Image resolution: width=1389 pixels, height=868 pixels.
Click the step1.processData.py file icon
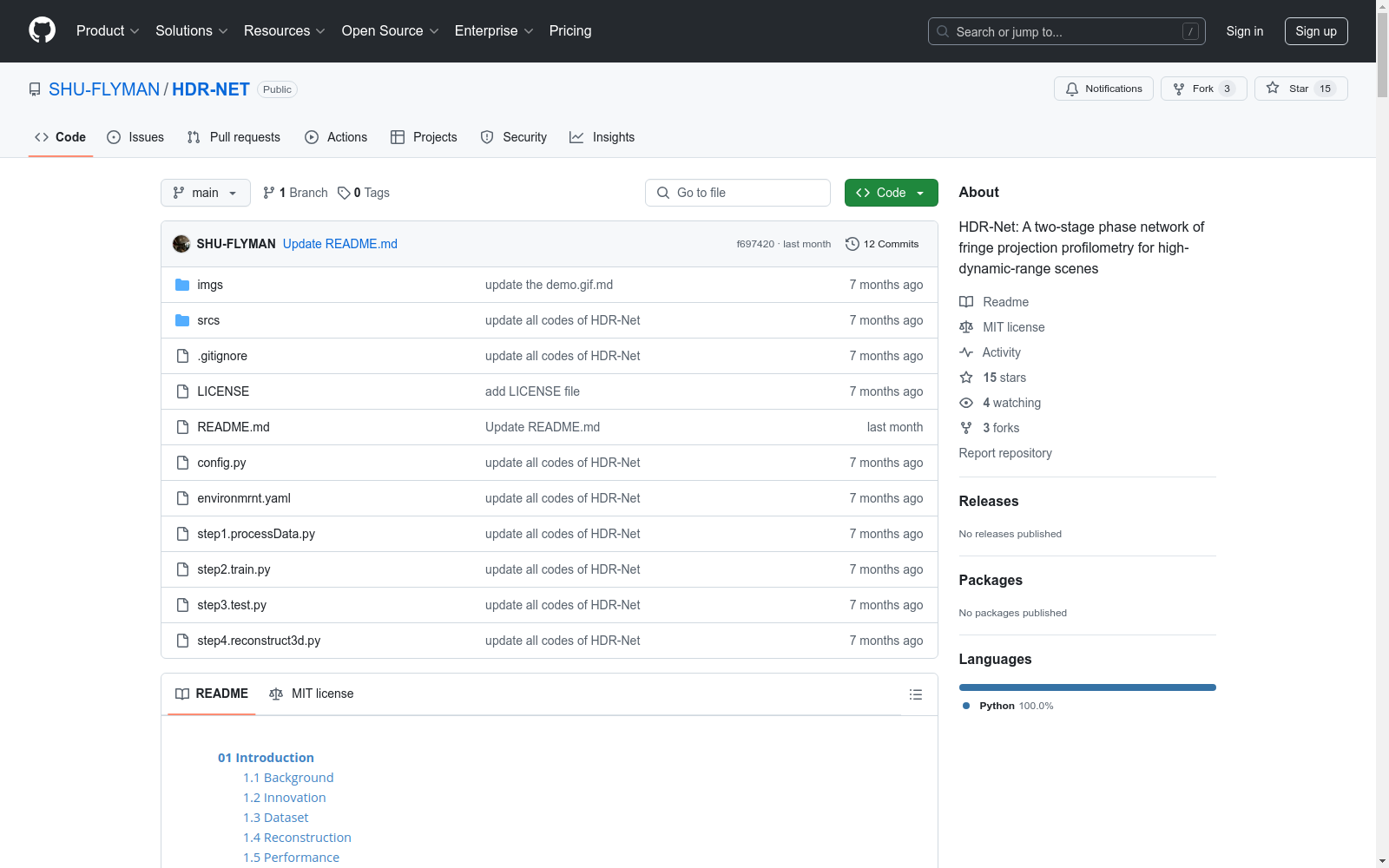coord(182,534)
